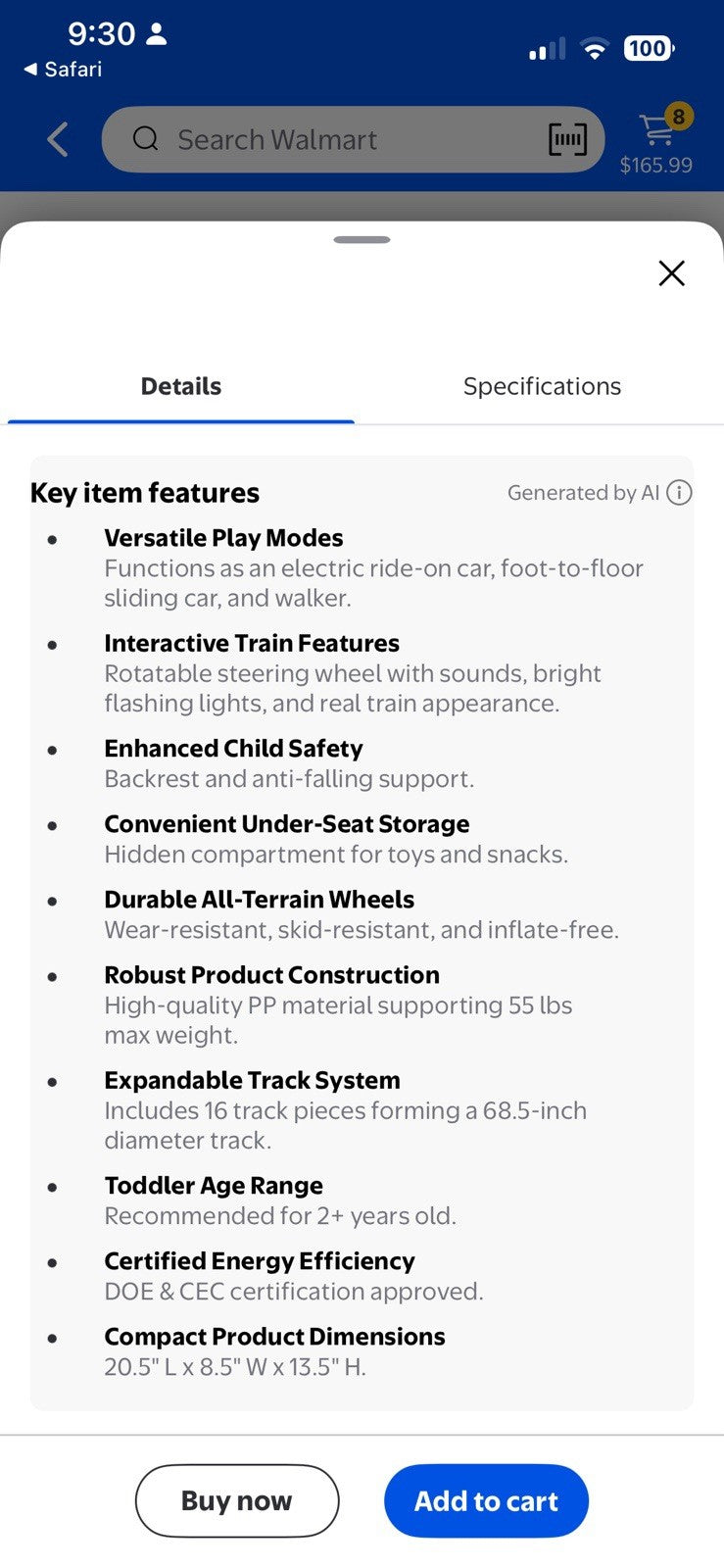Tap the sheet drag handle bar
The width and height of the screenshot is (724, 1568).
(x=362, y=239)
